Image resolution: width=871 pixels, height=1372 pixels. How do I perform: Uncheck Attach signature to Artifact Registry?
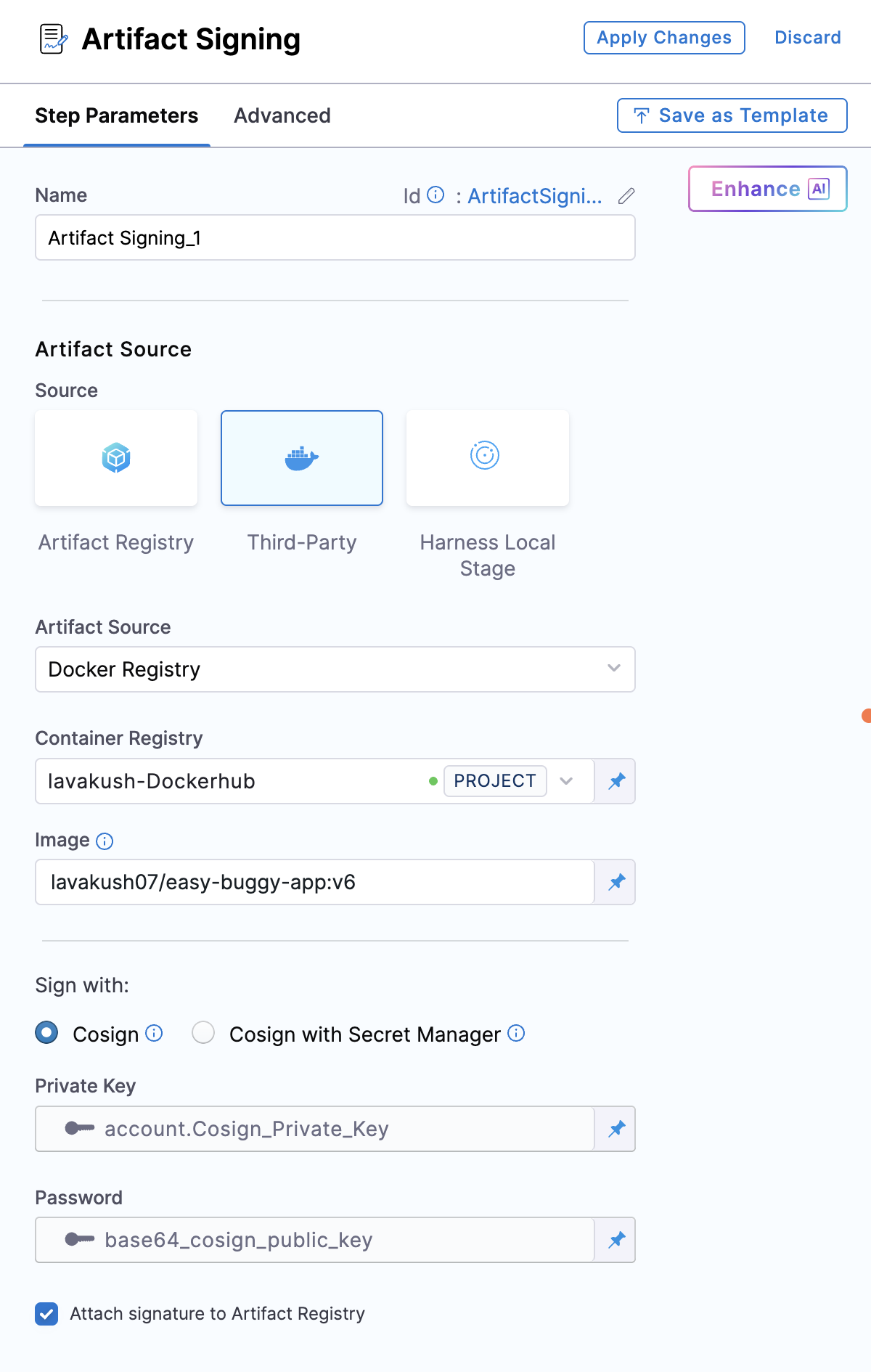47,1313
